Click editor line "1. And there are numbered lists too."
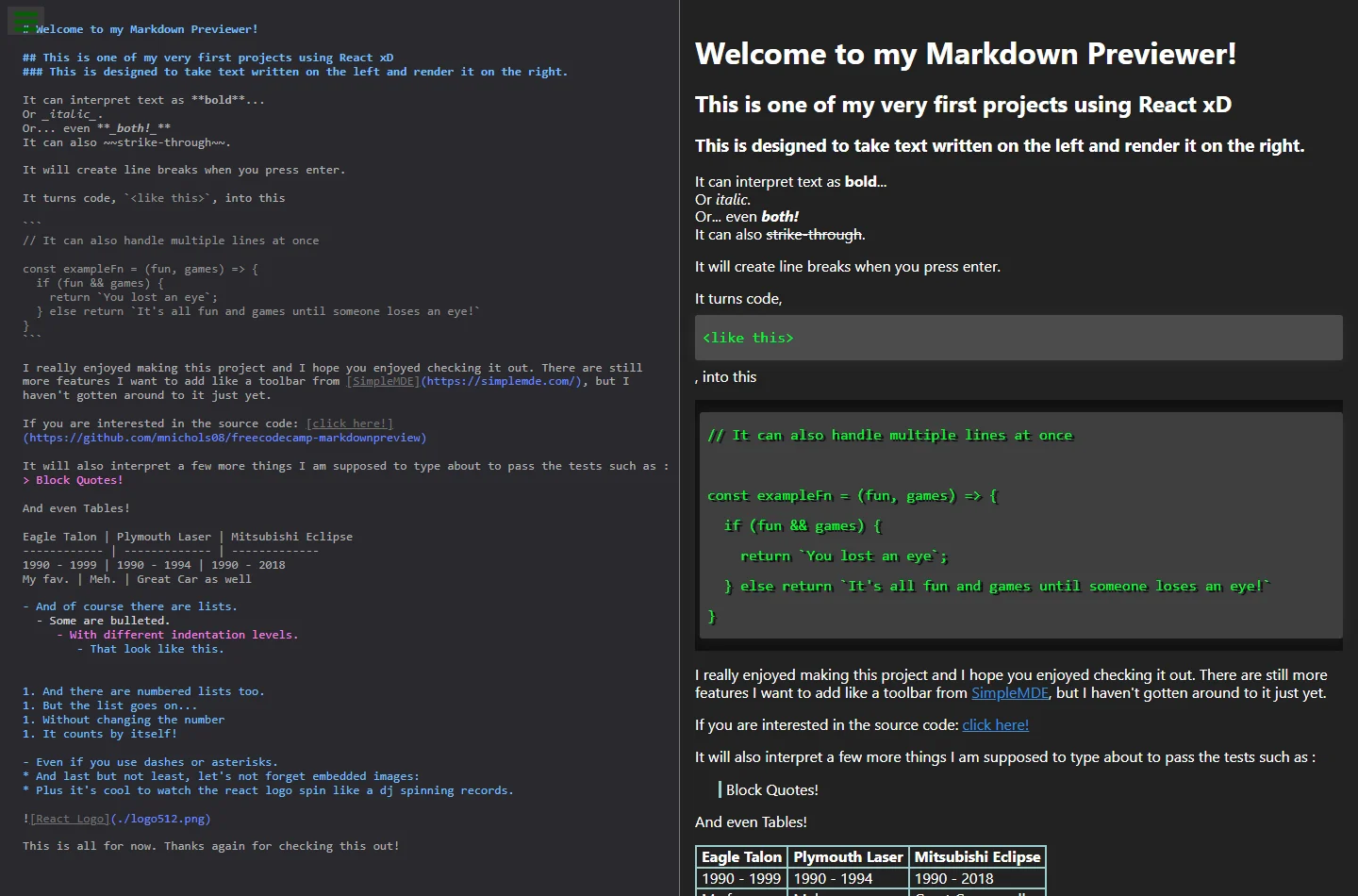 click(x=143, y=692)
